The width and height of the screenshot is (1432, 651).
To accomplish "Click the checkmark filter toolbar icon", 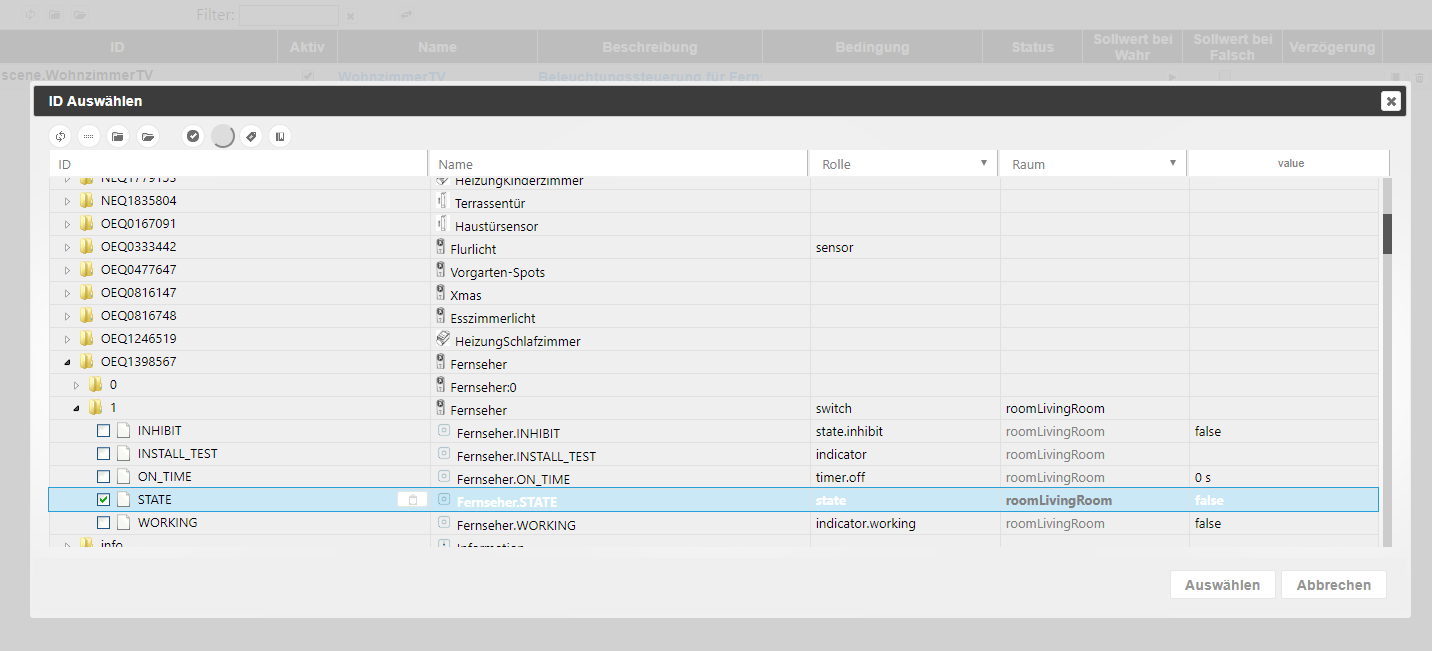I will point(194,136).
